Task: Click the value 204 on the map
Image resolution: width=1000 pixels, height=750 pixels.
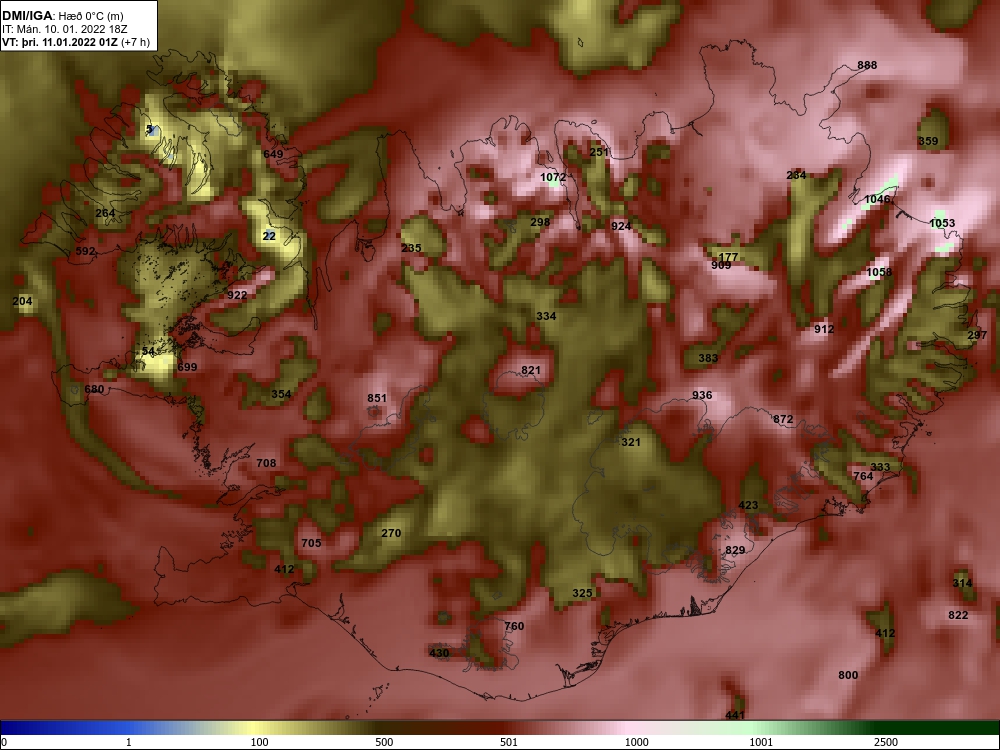Action: (22, 301)
